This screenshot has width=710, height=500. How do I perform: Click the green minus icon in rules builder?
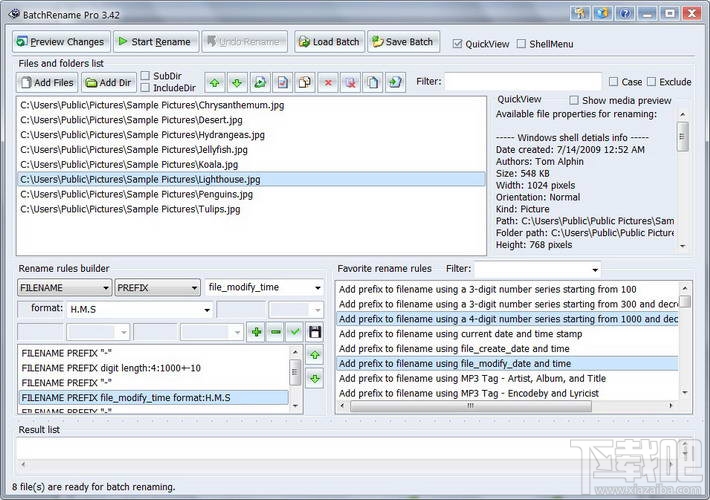tap(276, 332)
